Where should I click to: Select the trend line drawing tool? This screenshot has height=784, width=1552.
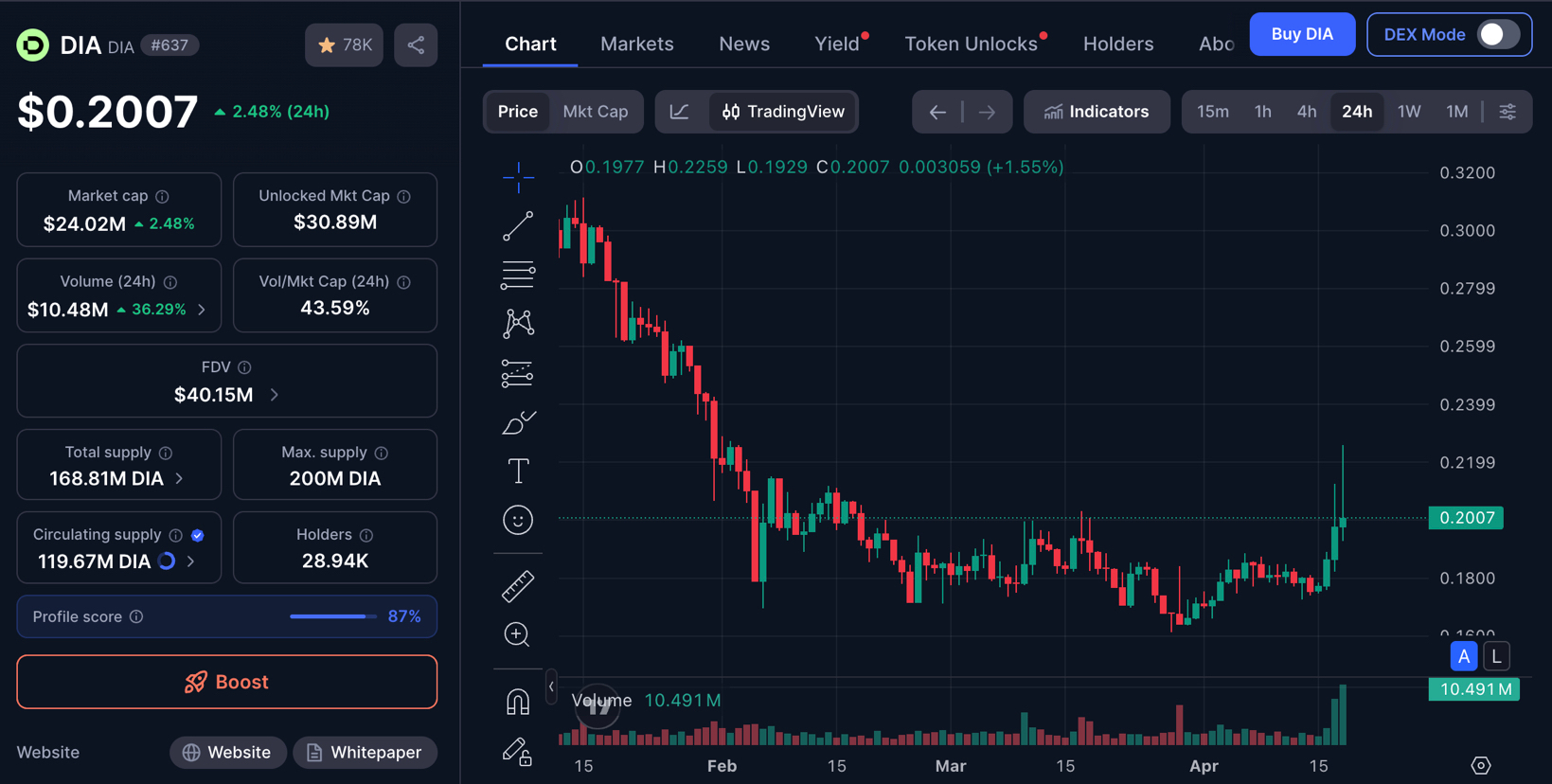click(x=518, y=225)
